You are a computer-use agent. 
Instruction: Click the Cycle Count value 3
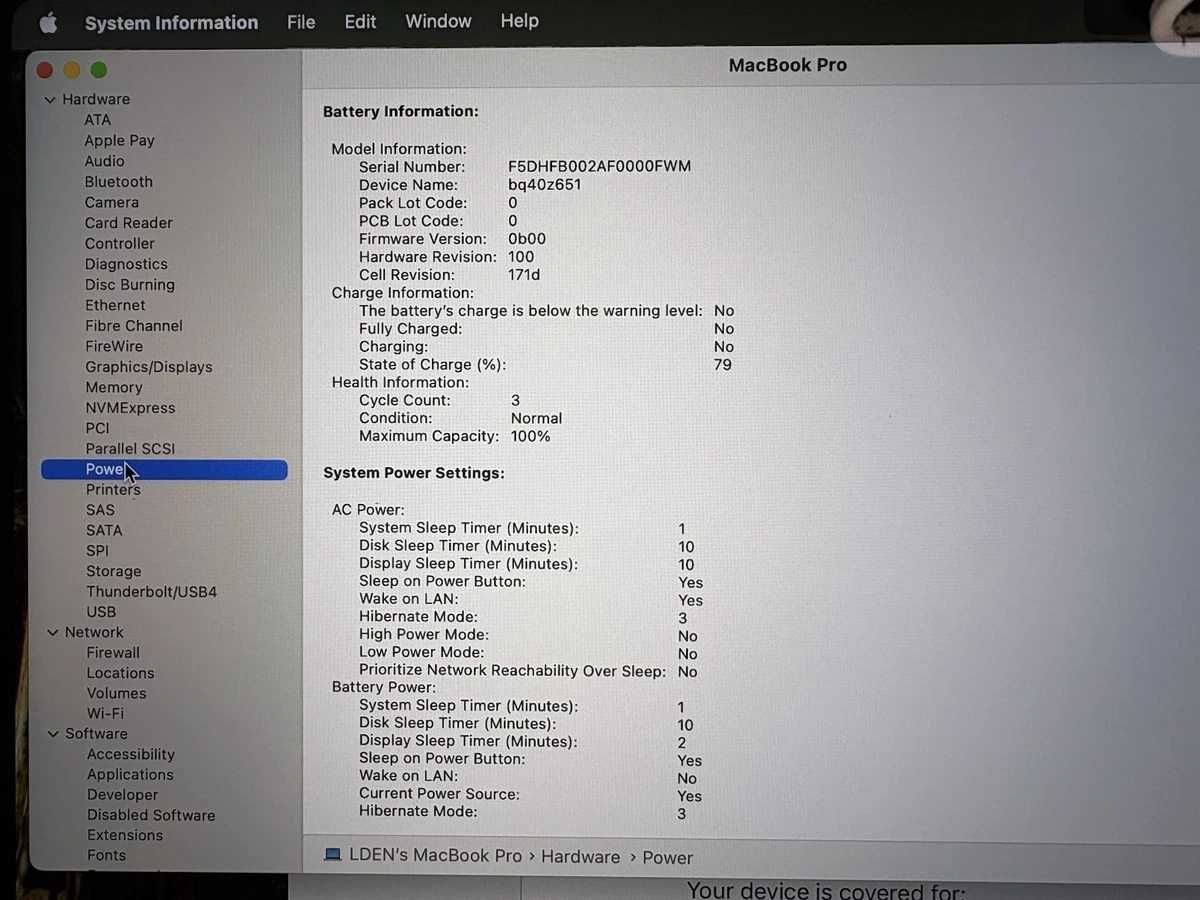pos(515,401)
